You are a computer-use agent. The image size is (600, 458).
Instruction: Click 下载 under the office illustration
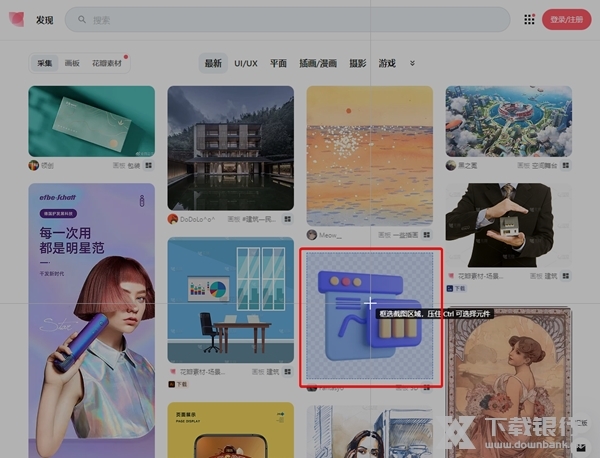pyautogui.click(x=178, y=384)
